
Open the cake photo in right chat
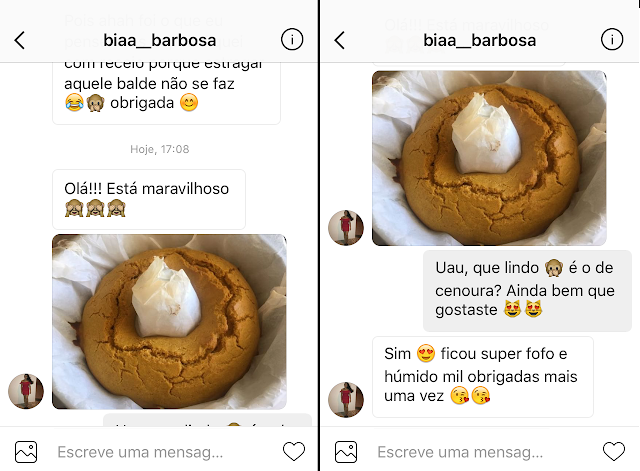coord(489,158)
